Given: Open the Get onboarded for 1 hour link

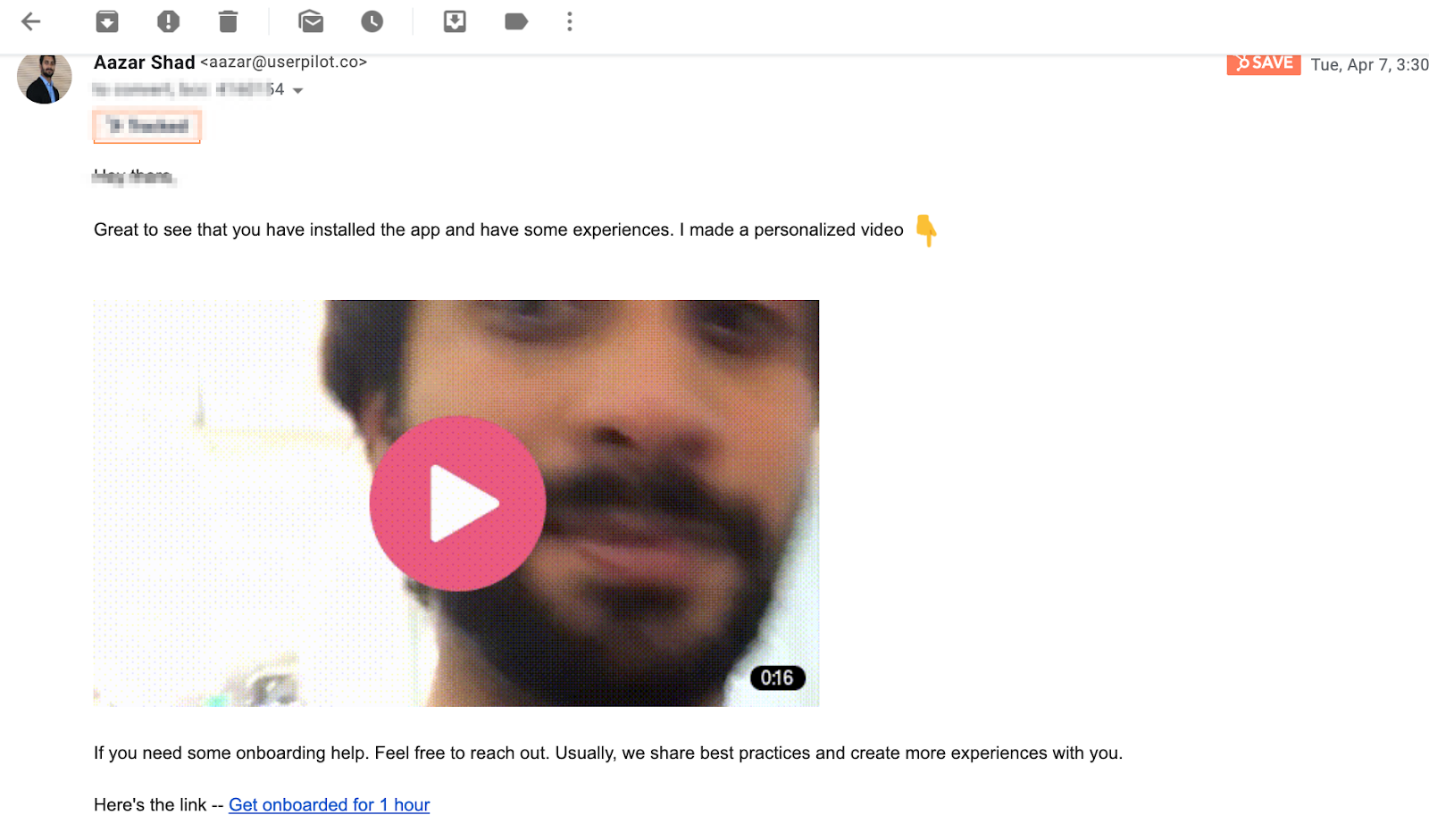Looking at the screenshot, I should 329,804.
